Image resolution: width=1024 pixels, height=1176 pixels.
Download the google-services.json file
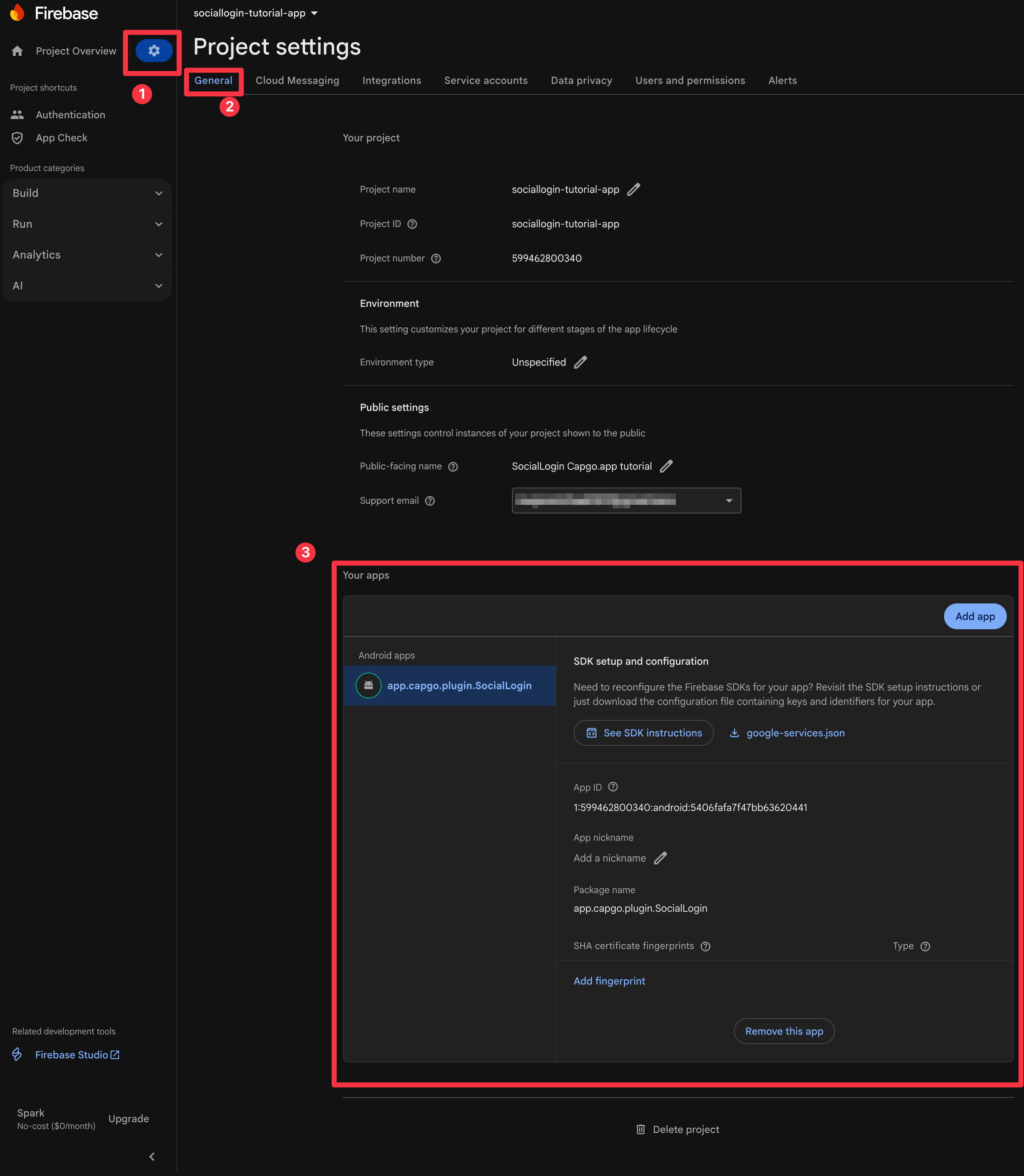(x=795, y=732)
